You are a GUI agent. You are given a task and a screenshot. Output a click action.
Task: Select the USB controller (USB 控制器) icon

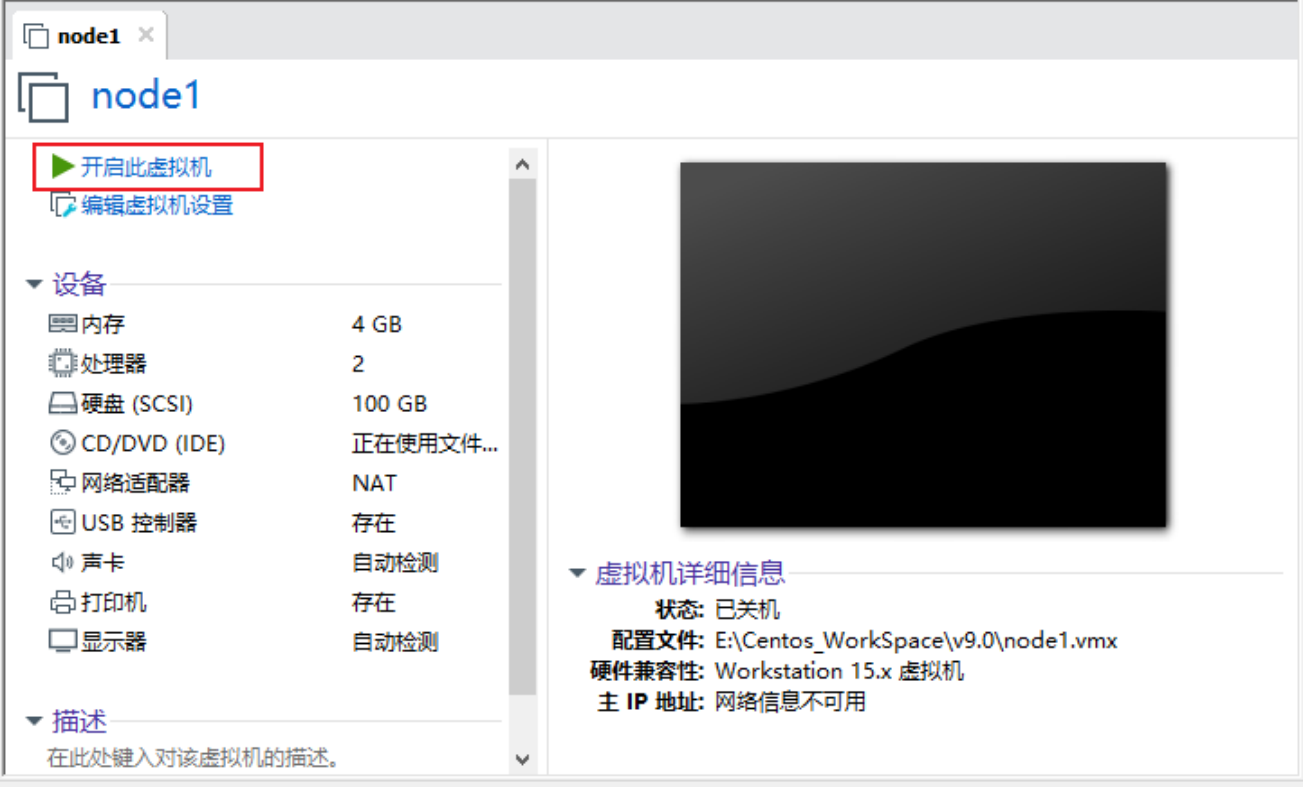62,522
